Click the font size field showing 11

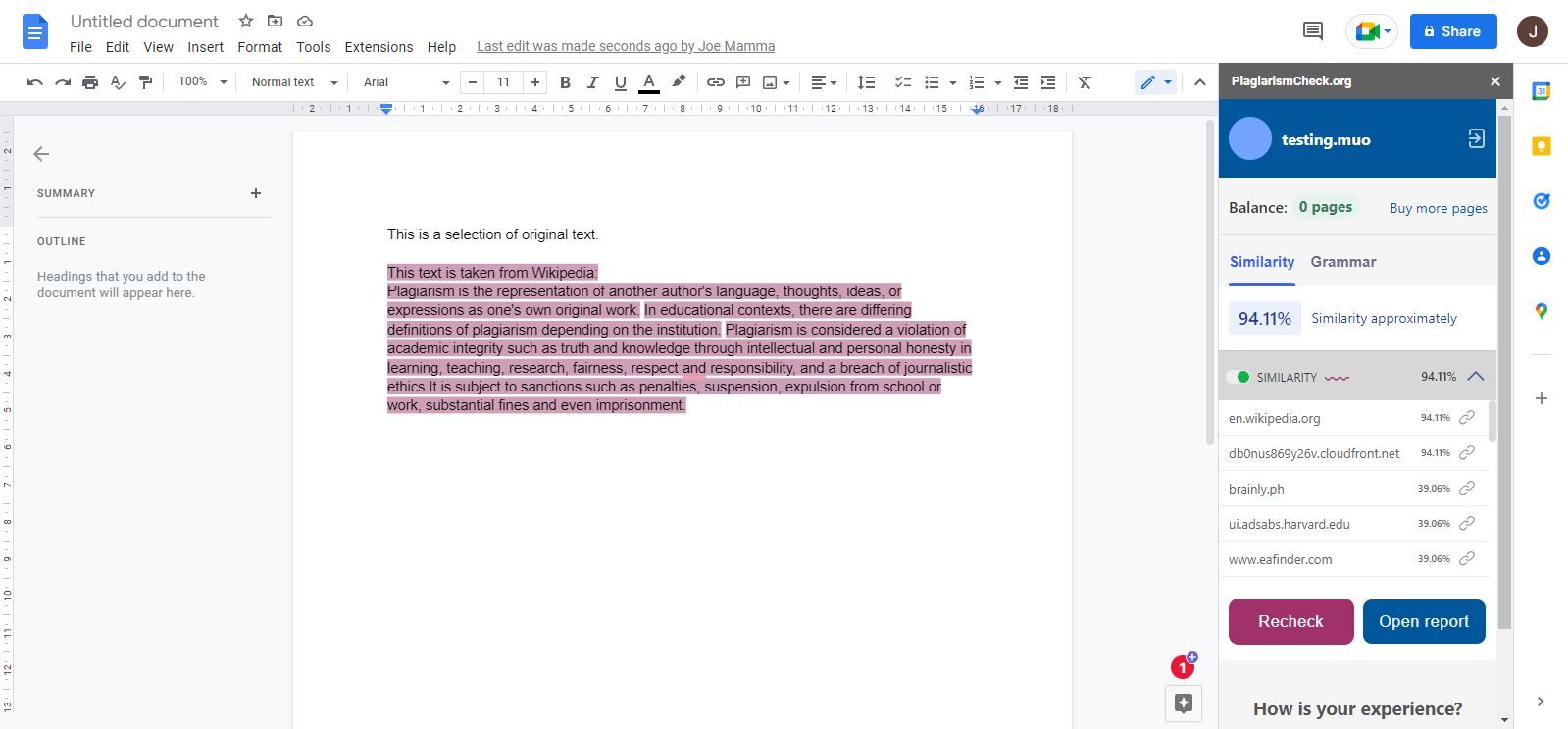(x=503, y=82)
